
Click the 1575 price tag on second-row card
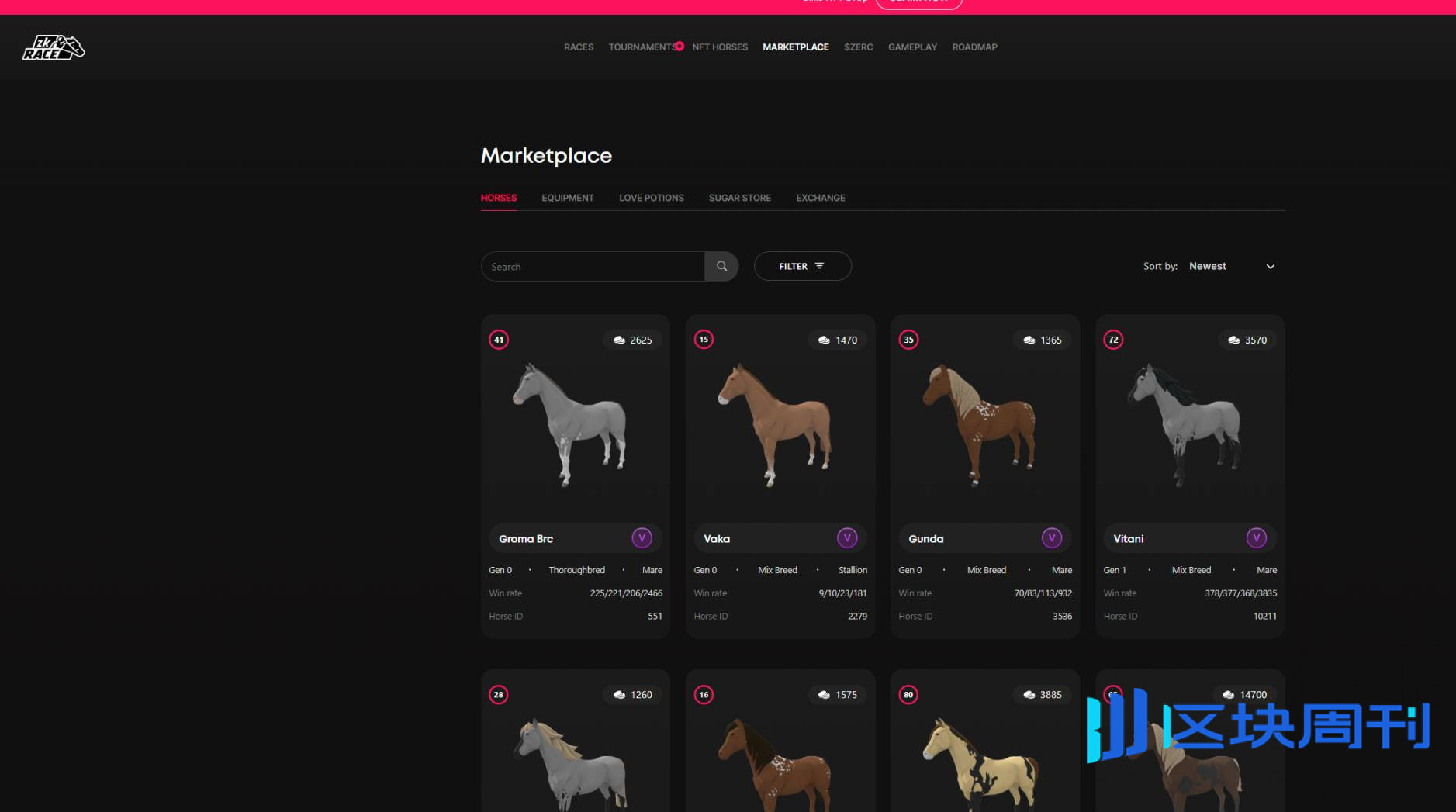(x=838, y=695)
